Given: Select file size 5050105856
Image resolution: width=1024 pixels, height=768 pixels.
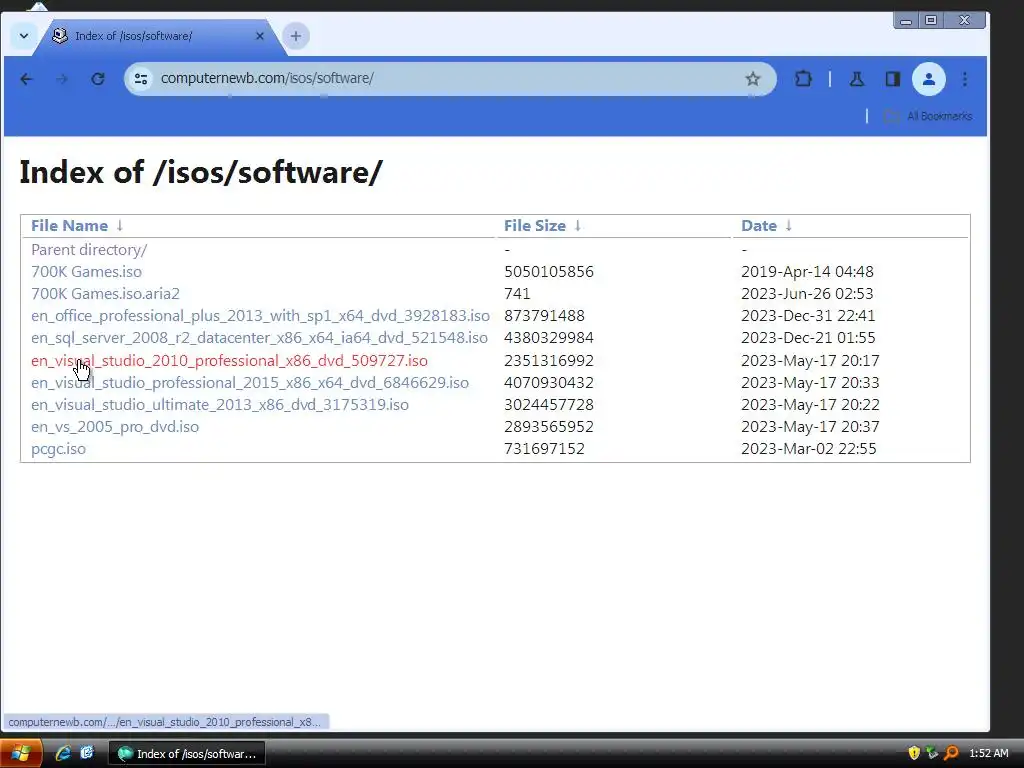Looking at the screenshot, I should 549,272.
